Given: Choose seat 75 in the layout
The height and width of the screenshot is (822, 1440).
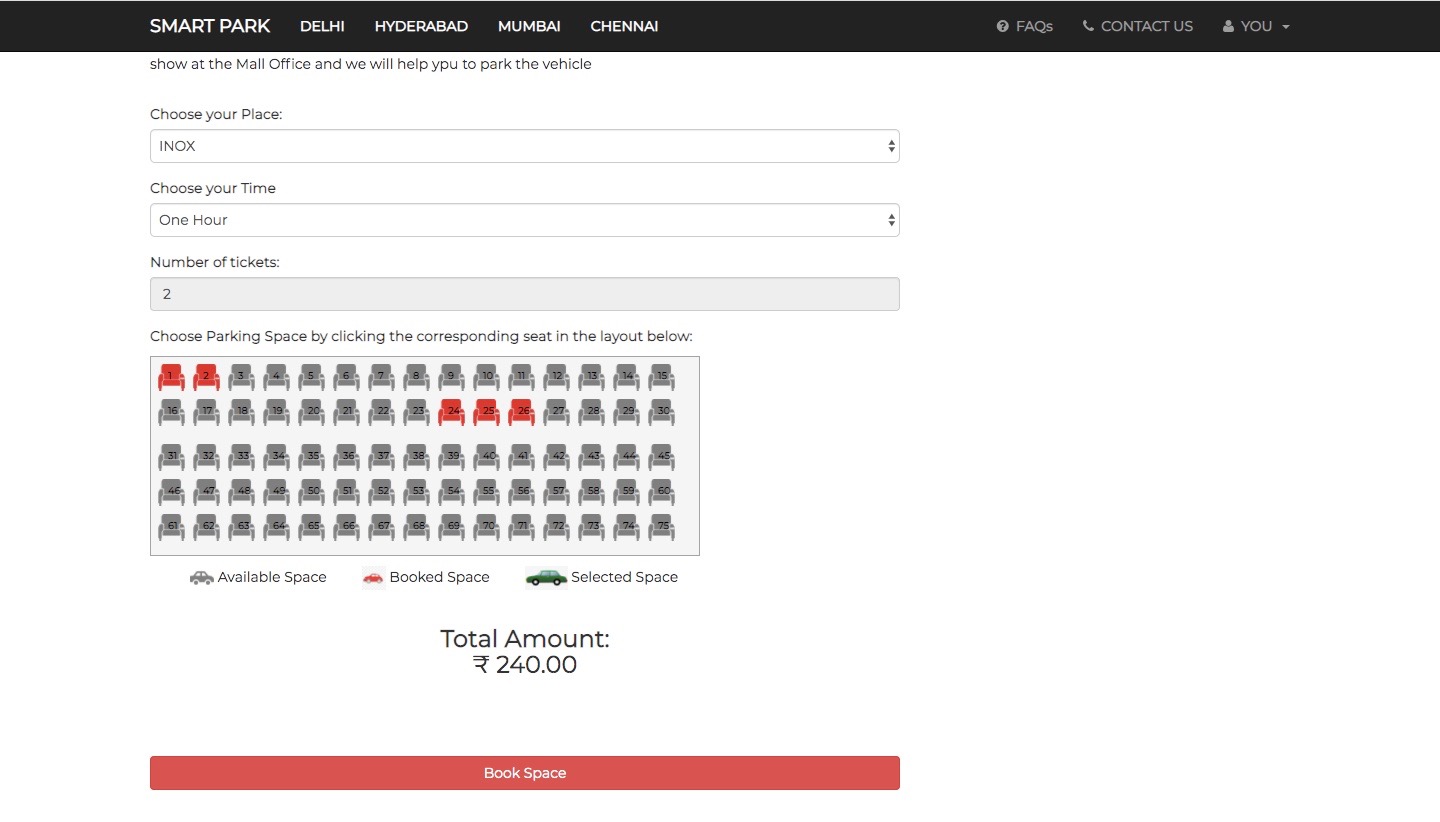Looking at the screenshot, I should [x=661, y=526].
